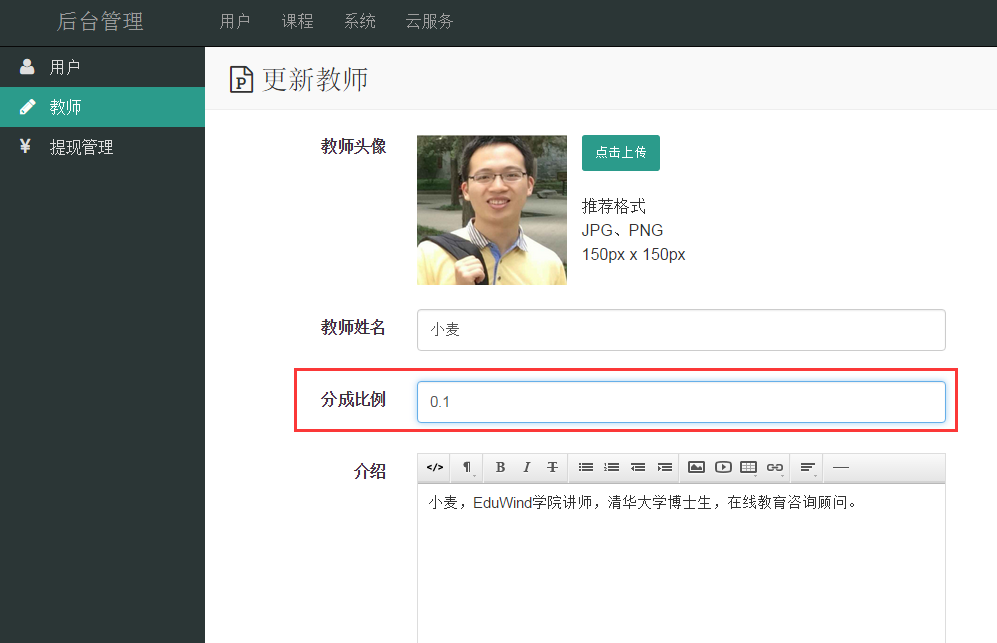997x643 pixels.
Task: Apply italic formatting in editor toolbar
Action: 526,467
